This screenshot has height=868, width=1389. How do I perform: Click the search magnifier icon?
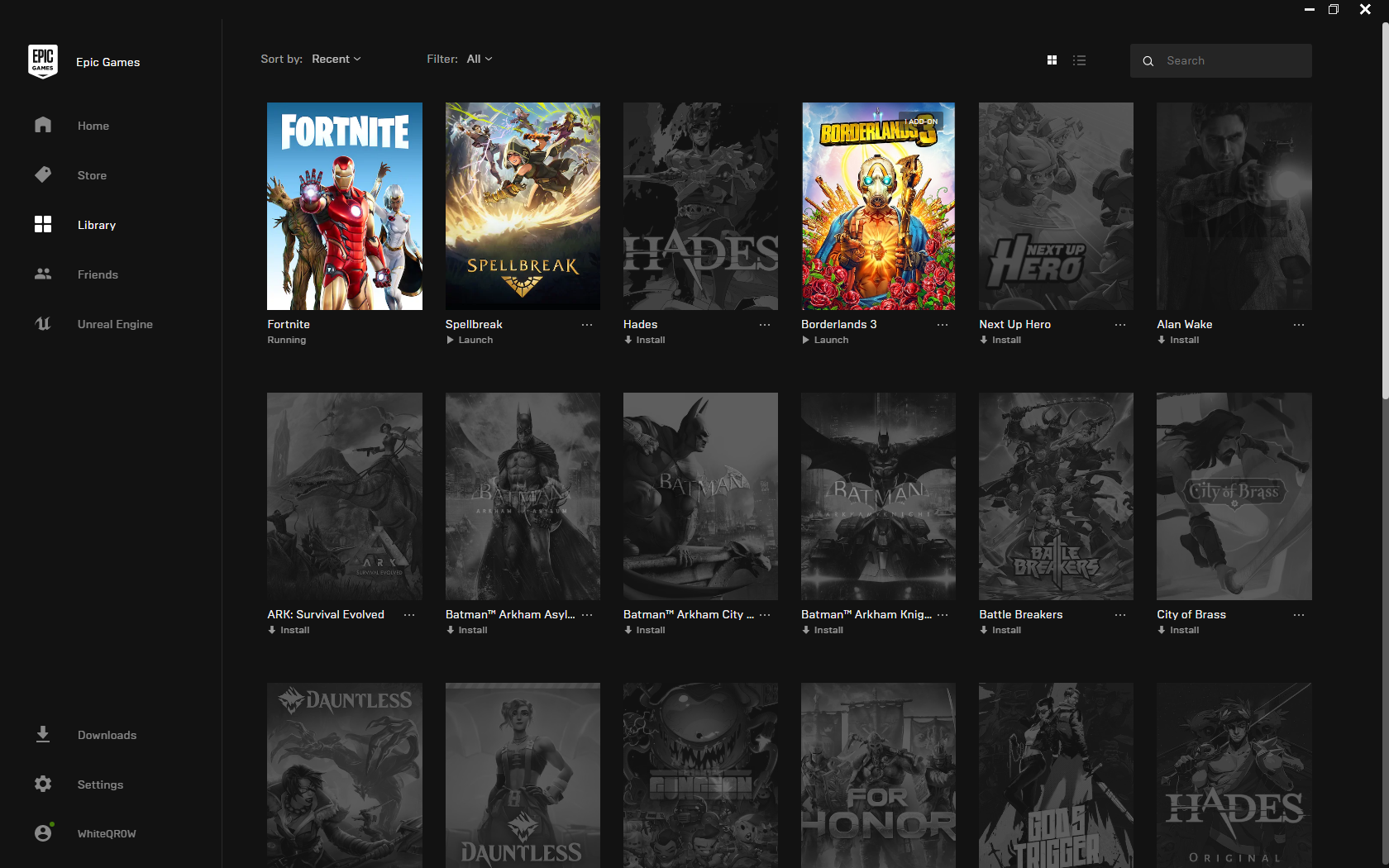pos(1148,61)
